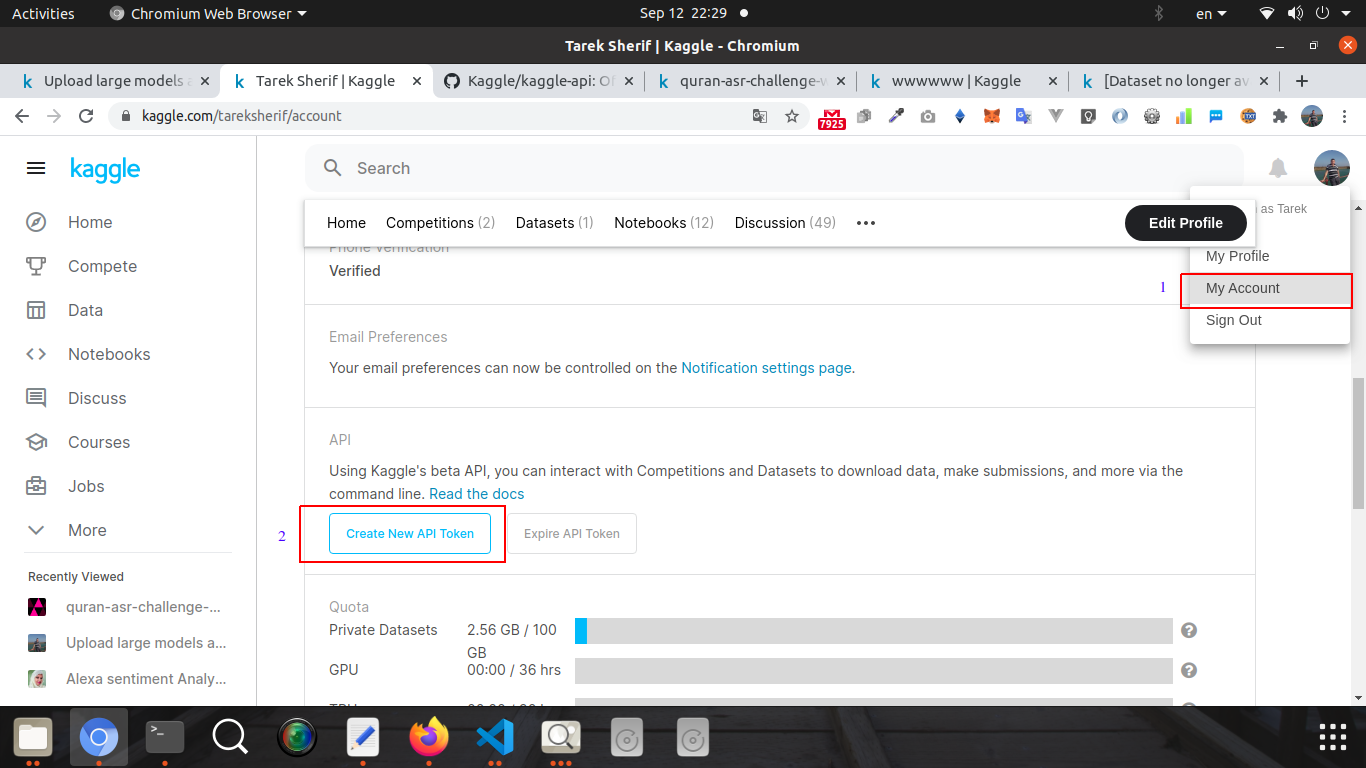Viewport: 1366px width, 768px height.
Task: Open the Chromium three-dot menu
Action: (x=1345, y=116)
